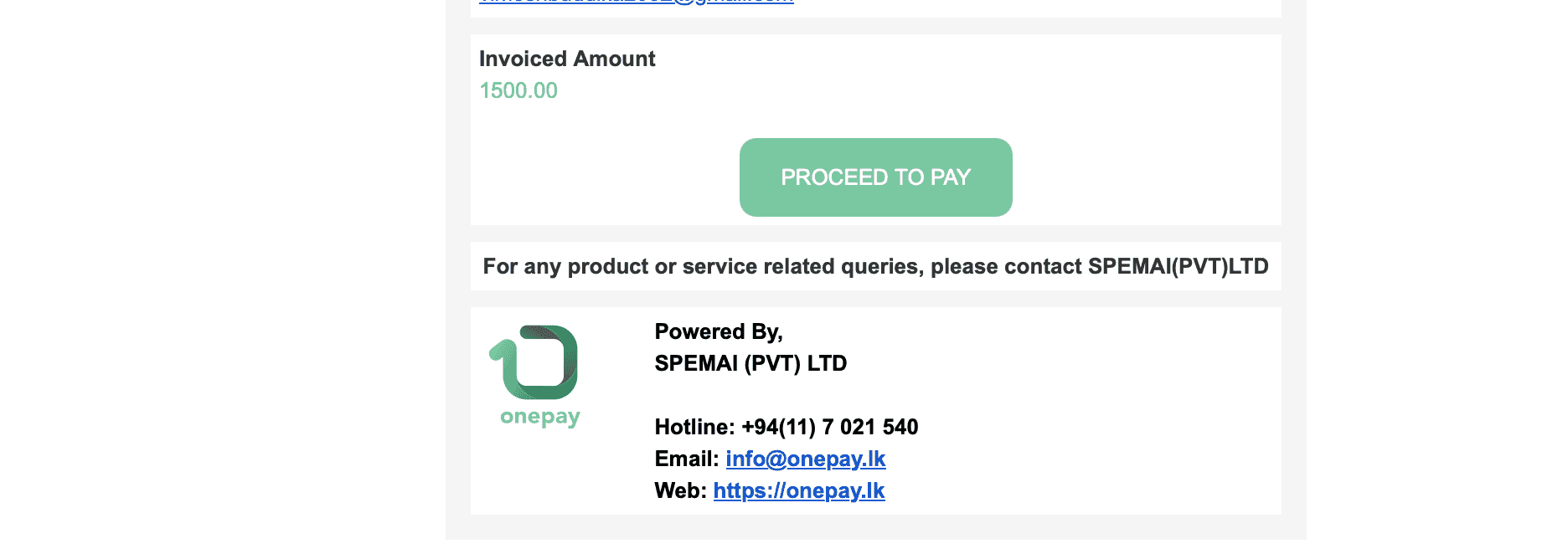The image size is (1568, 554).
Task: Visit the https://onepay.lk web link
Action: [798, 490]
